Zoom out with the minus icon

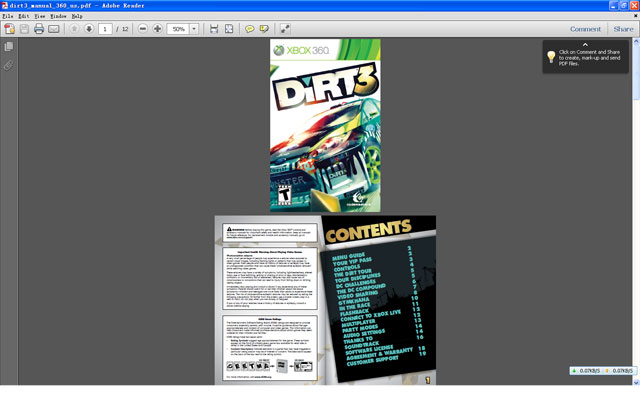[142, 29]
